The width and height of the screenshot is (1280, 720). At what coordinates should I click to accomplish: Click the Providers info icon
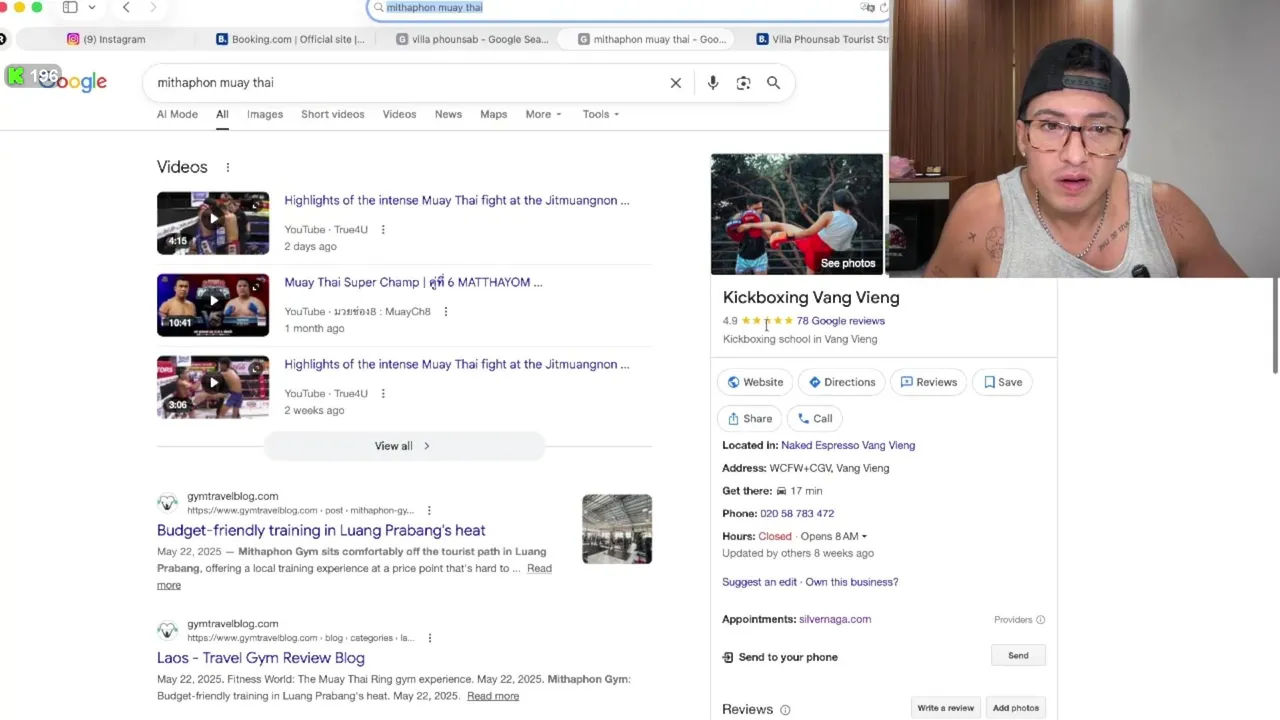pos(1040,620)
